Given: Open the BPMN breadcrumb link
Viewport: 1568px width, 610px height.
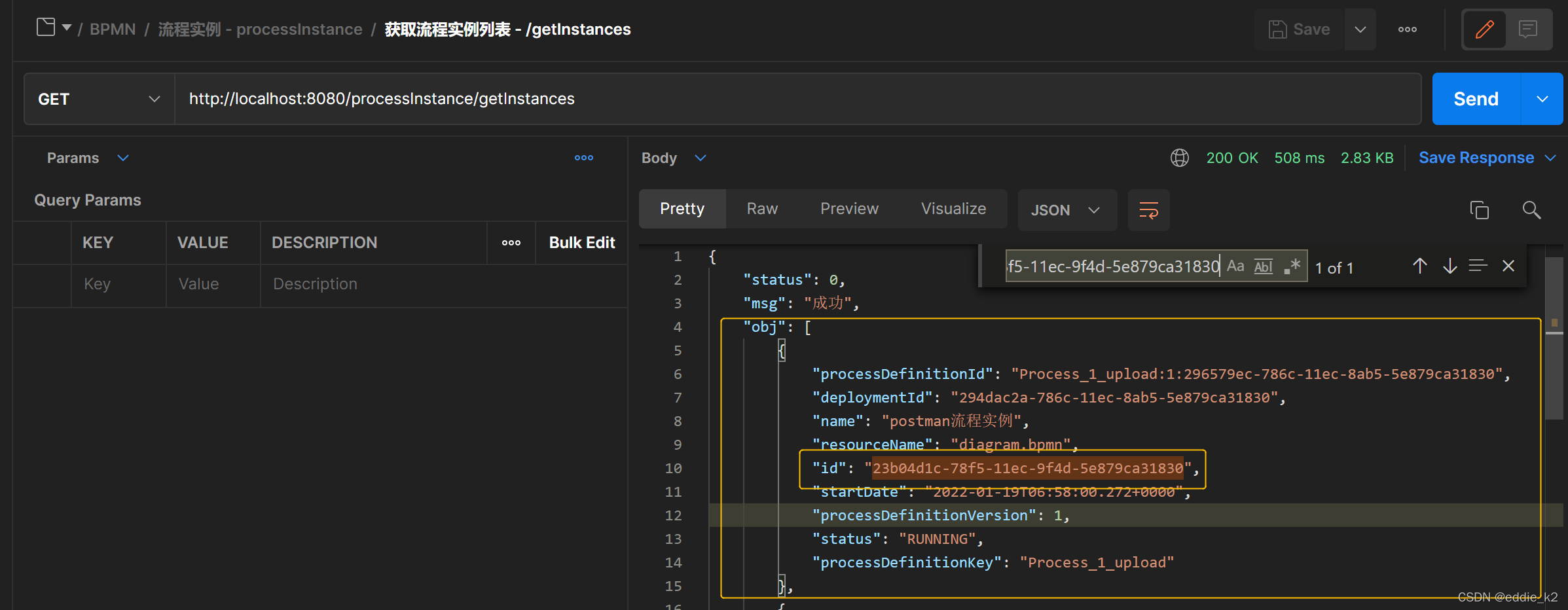Looking at the screenshot, I should point(113,29).
